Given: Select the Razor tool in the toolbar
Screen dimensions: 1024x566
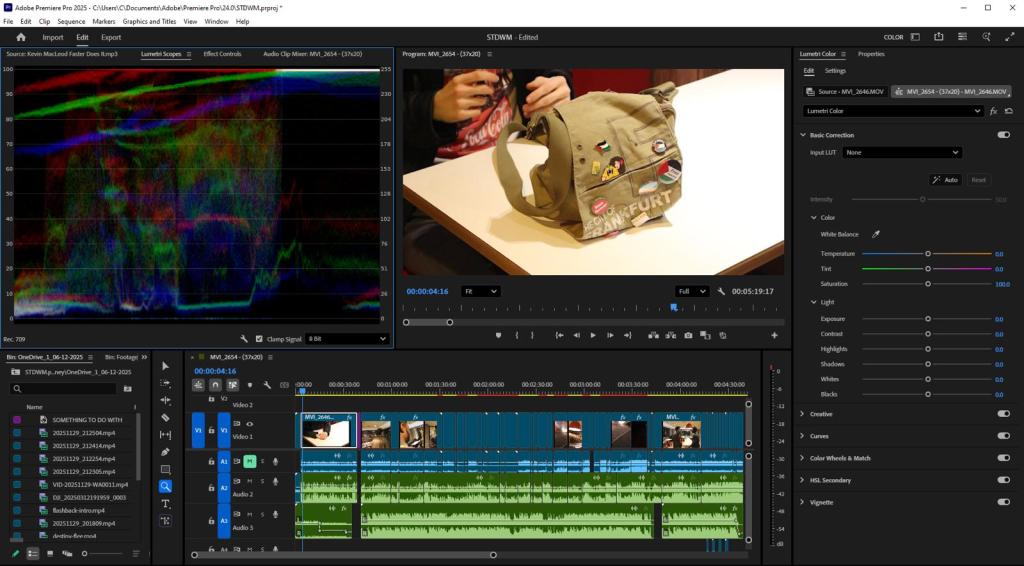Looking at the screenshot, I should [x=165, y=417].
